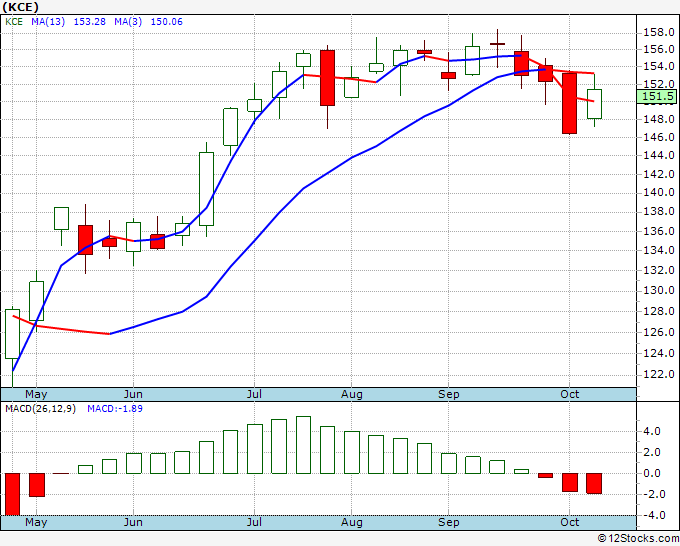Click the 158.0 price axis label
The height and width of the screenshot is (546, 680).
(658, 33)
